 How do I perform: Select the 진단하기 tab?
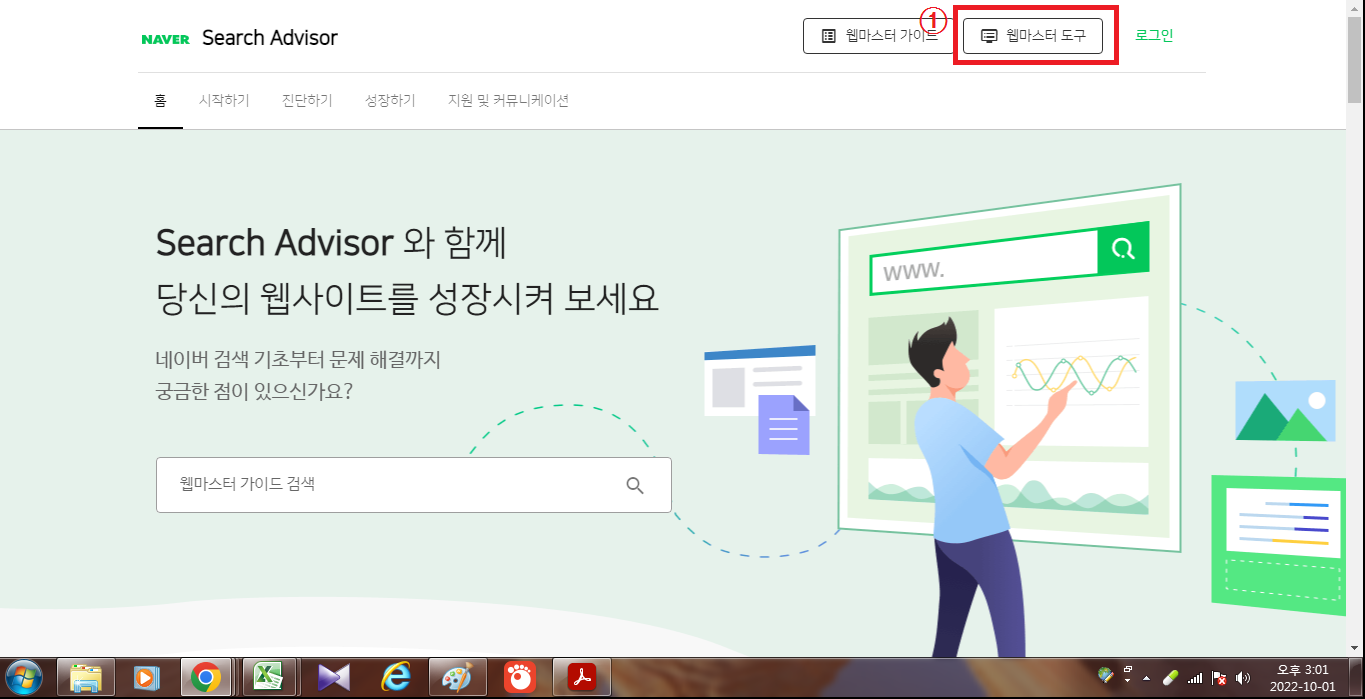[307, 100]
